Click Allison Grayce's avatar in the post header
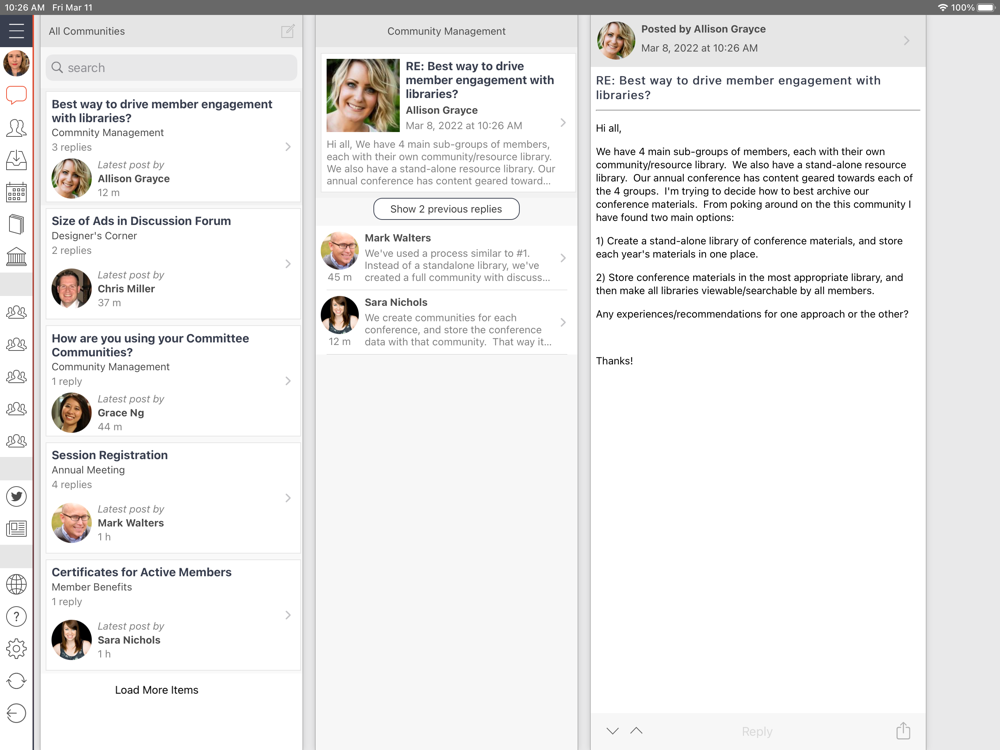This screenshot has height=750, width=1000. (x=616, y=40)
